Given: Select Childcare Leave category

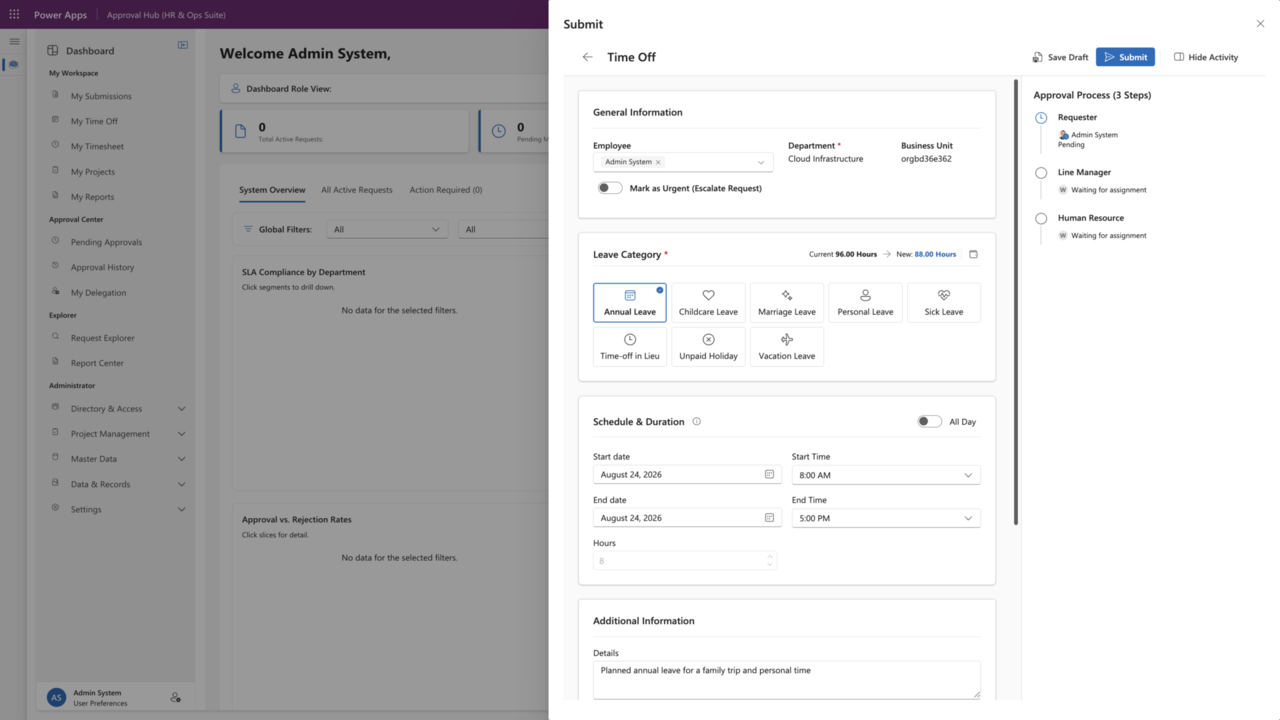Looking at the screenshot, I should tap(708, 302).
